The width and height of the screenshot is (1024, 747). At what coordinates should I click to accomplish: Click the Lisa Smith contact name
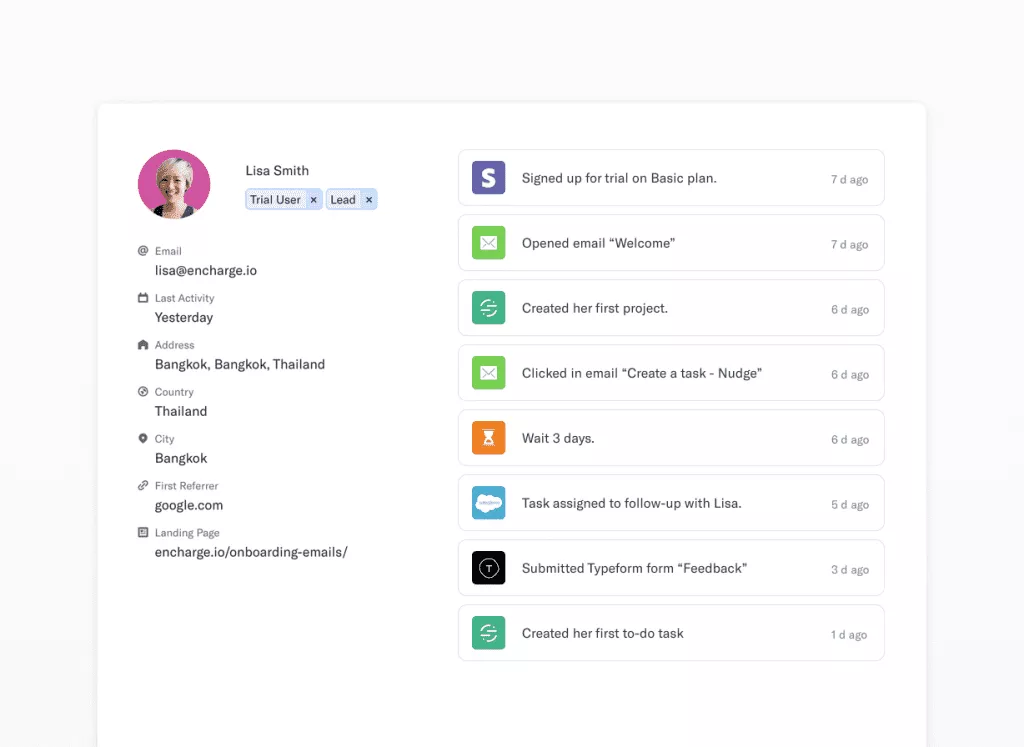277,171
